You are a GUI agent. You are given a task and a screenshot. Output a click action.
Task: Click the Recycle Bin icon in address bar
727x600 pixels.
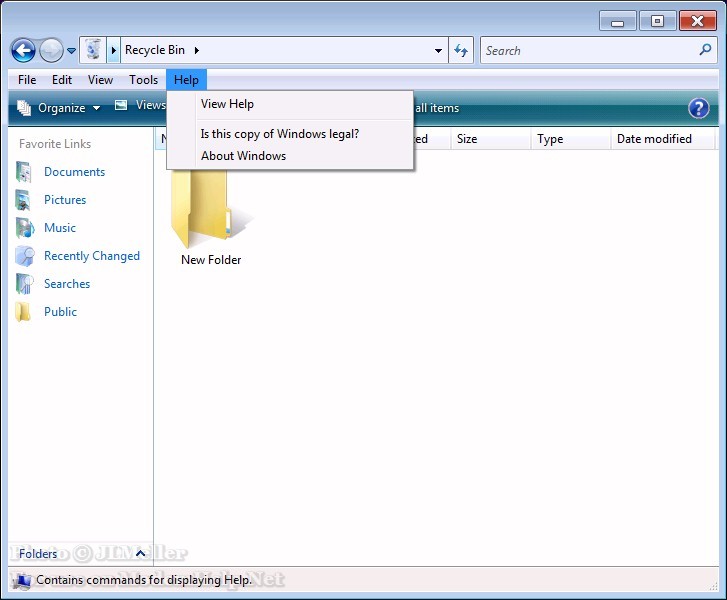pos(93,50)
